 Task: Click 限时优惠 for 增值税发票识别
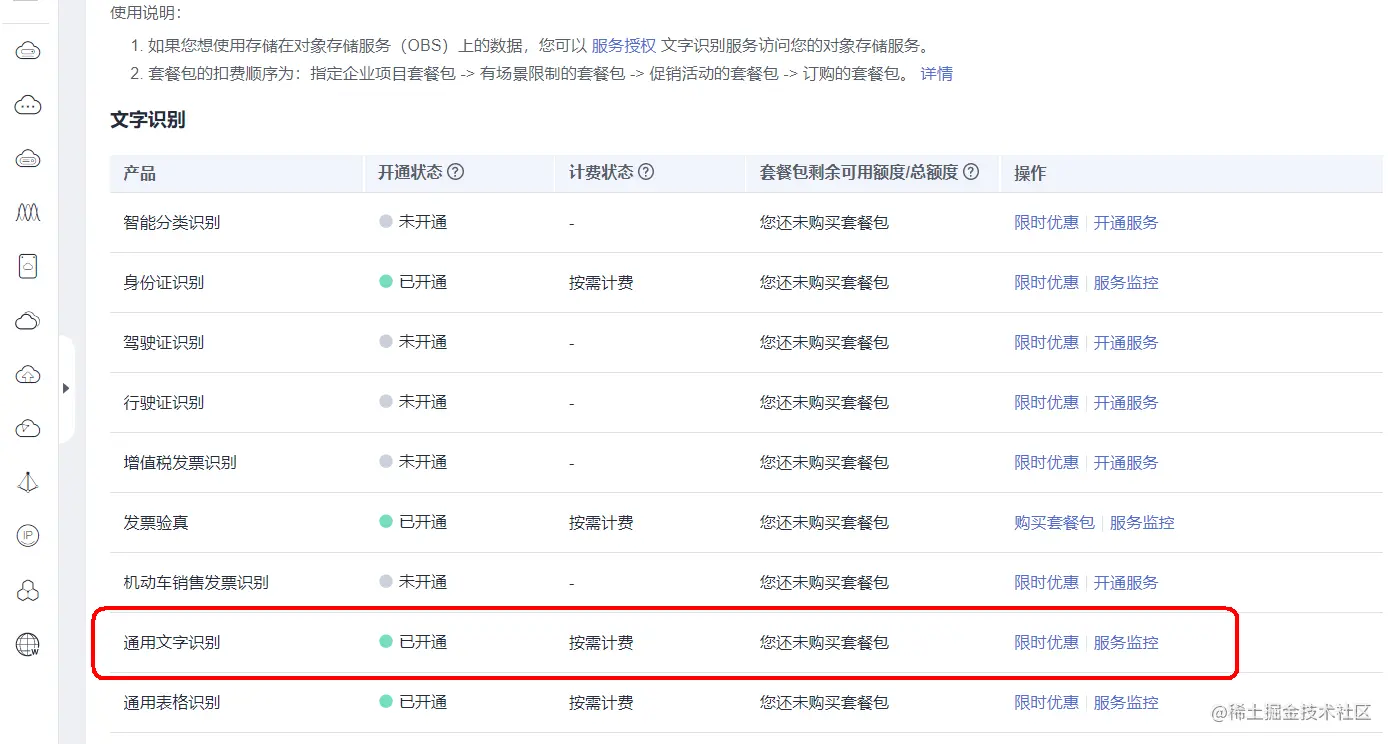(x=1047, y=463)
